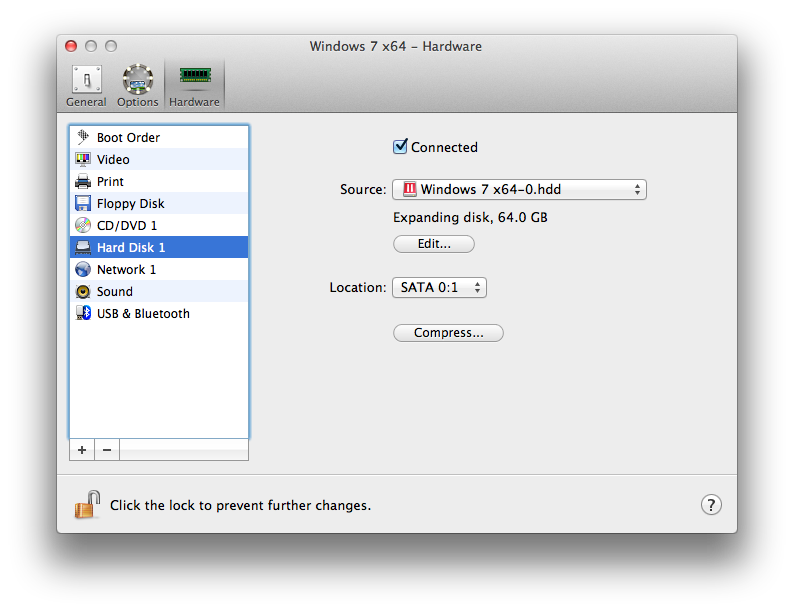Screen dimensions: 794x612
Task: Select Boot Order in hardware list
Action: pyautogui.click(x=159, y=137)
